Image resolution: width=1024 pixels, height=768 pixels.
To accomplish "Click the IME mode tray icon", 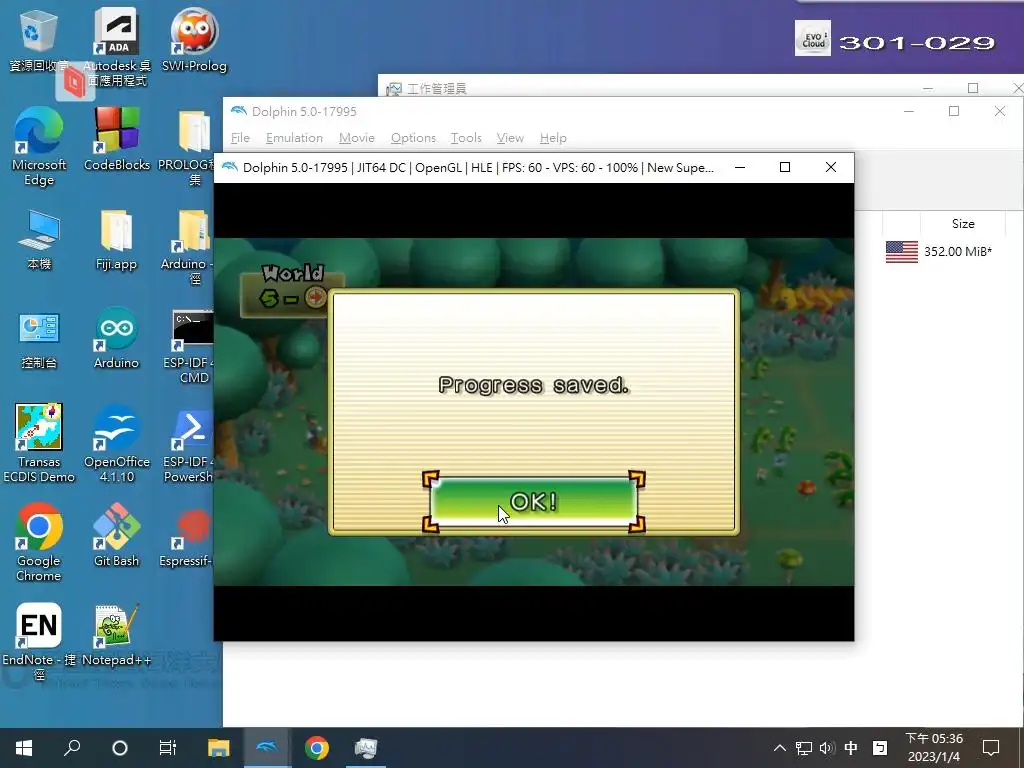I will [x=880, y=748].
